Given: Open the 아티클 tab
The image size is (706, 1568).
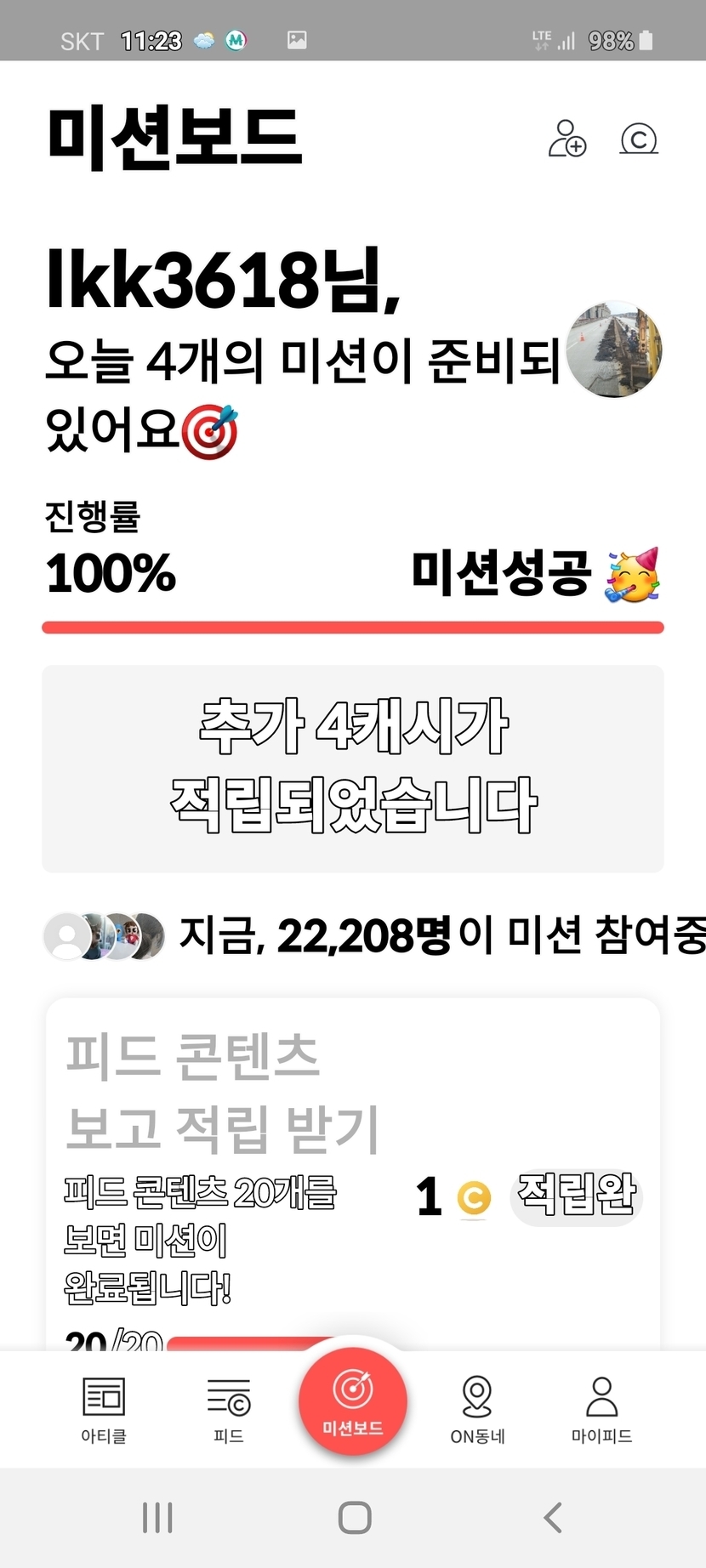Looking at the screenshot, I should point(104,1410).
